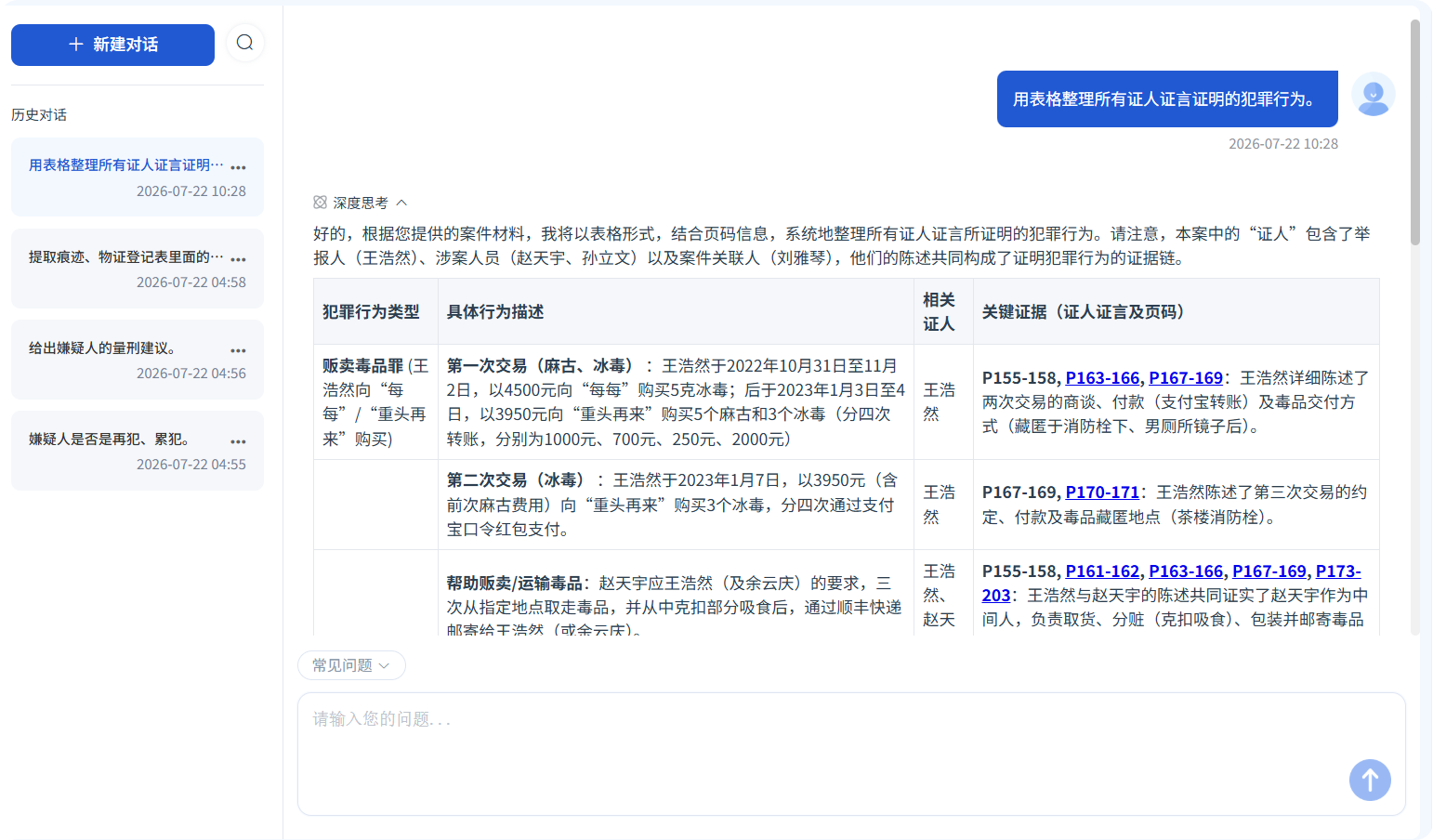Select history chat 嫌疑人是否是再犯、累犯

(x=138, y=451)
